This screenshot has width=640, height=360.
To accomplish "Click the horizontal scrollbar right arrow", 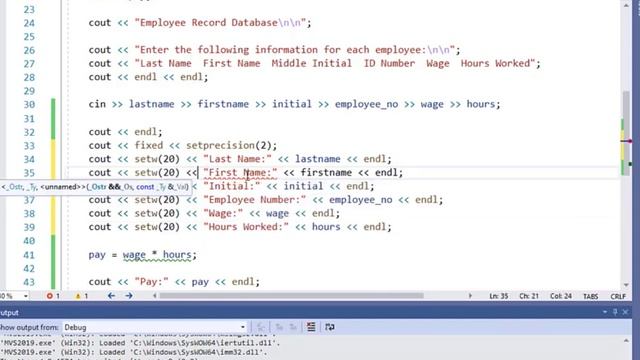I will [470, 296].
